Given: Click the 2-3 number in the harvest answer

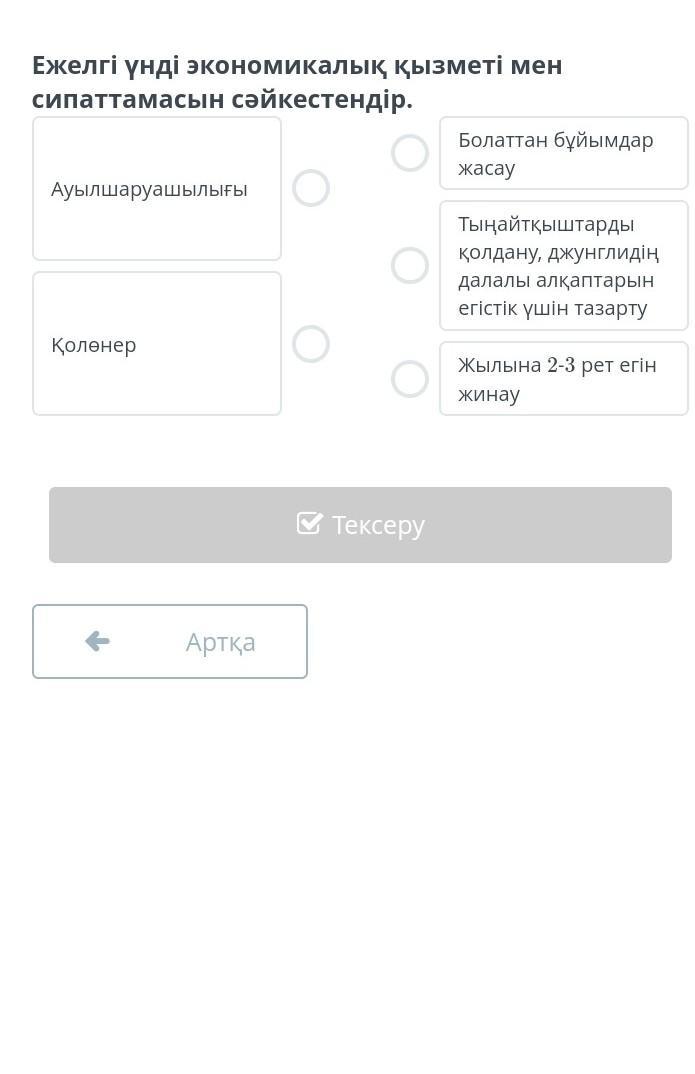Looking at the screenshot, I should (561, 365).
